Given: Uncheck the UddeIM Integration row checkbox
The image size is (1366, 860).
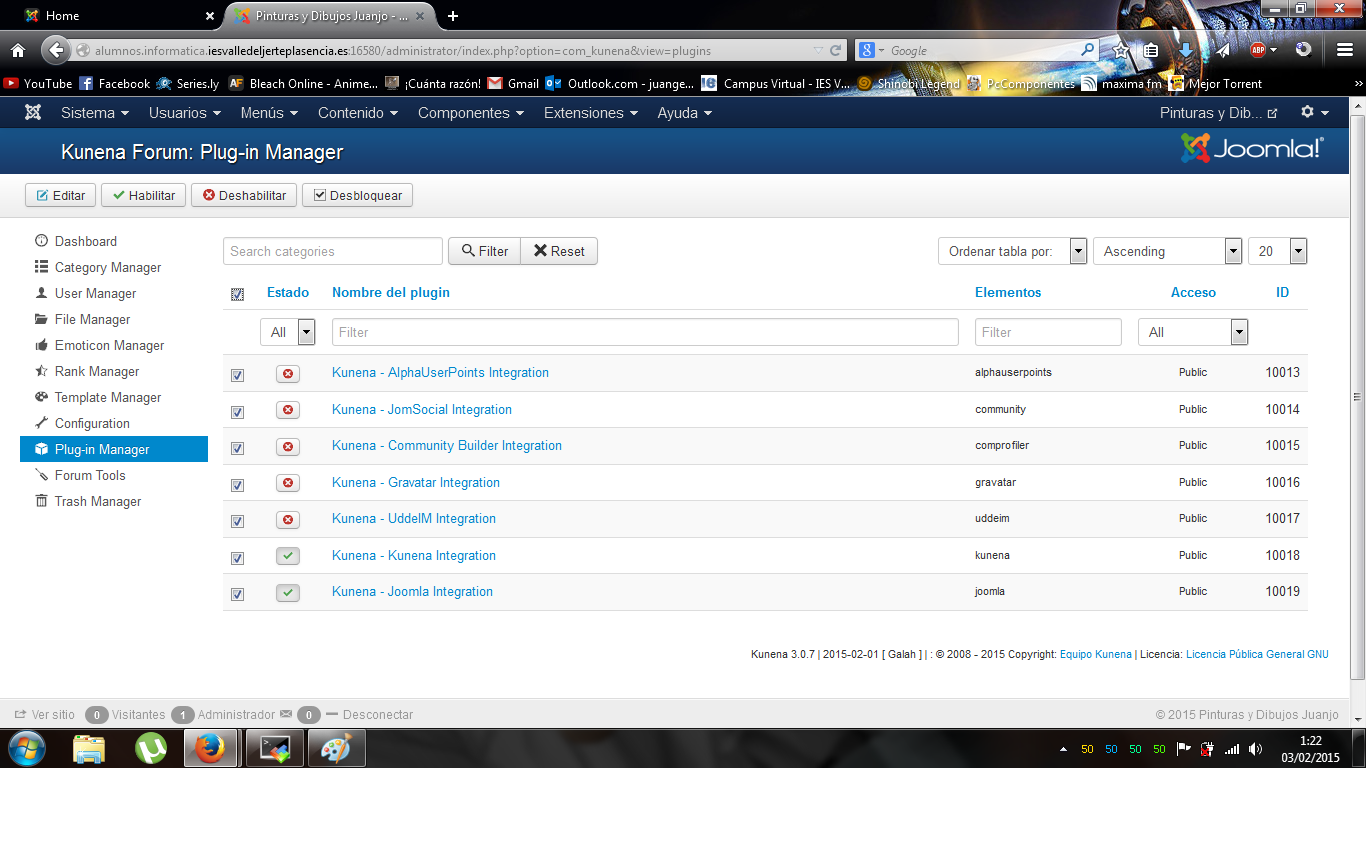Looking at the screenshot, I should tap(237, 521).
